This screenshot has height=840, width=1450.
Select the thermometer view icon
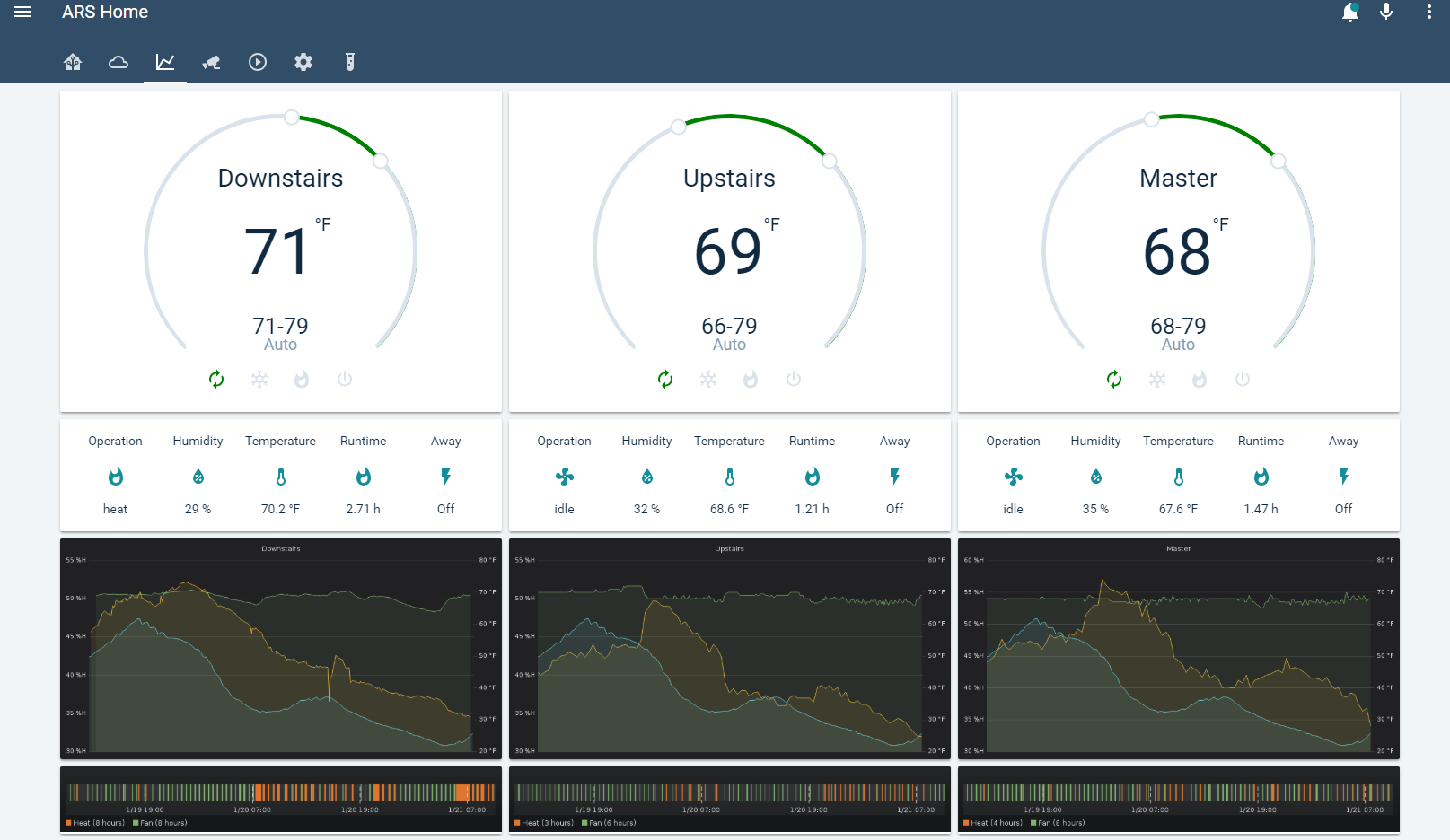pyautogui.click(x=350, y=62)
